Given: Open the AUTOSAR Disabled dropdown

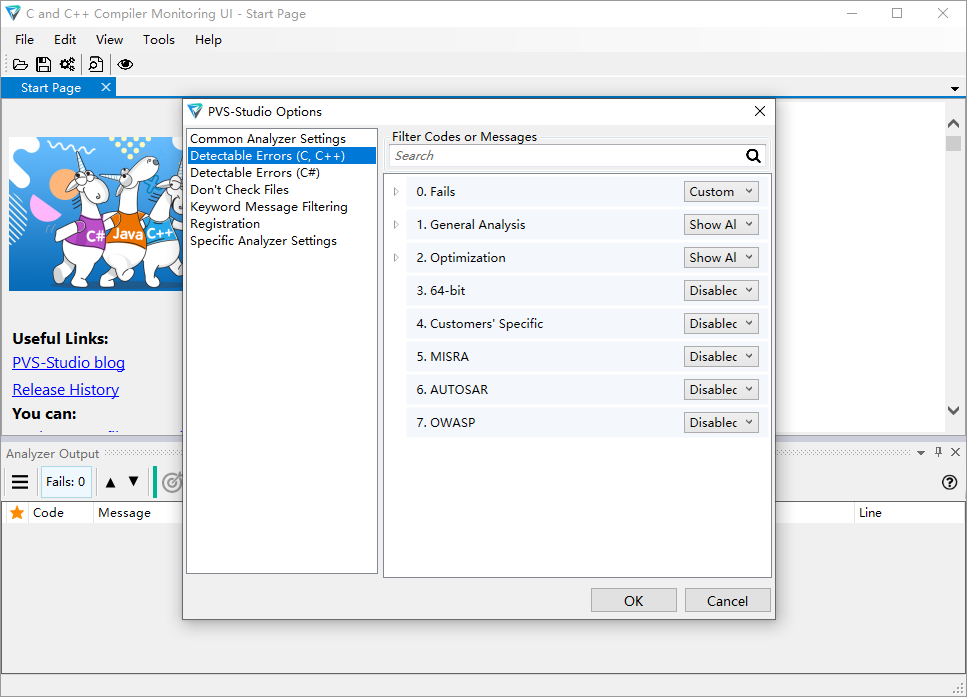Looking at the screenshot, I should coord(721,390).
